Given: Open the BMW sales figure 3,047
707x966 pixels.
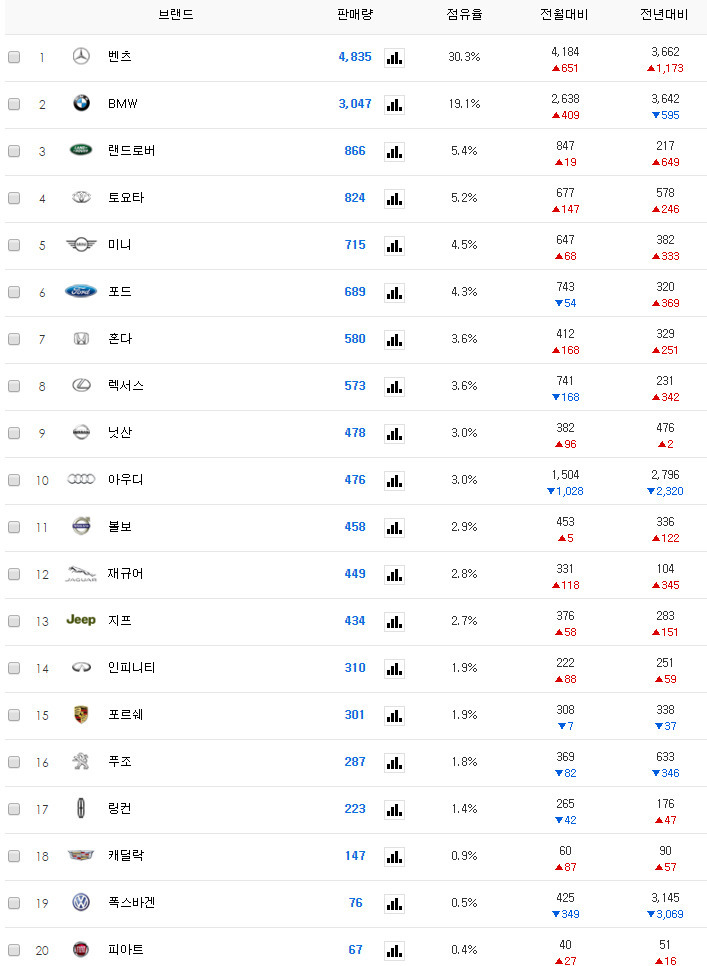Looking at the screenshot, I should pos(355,104).
